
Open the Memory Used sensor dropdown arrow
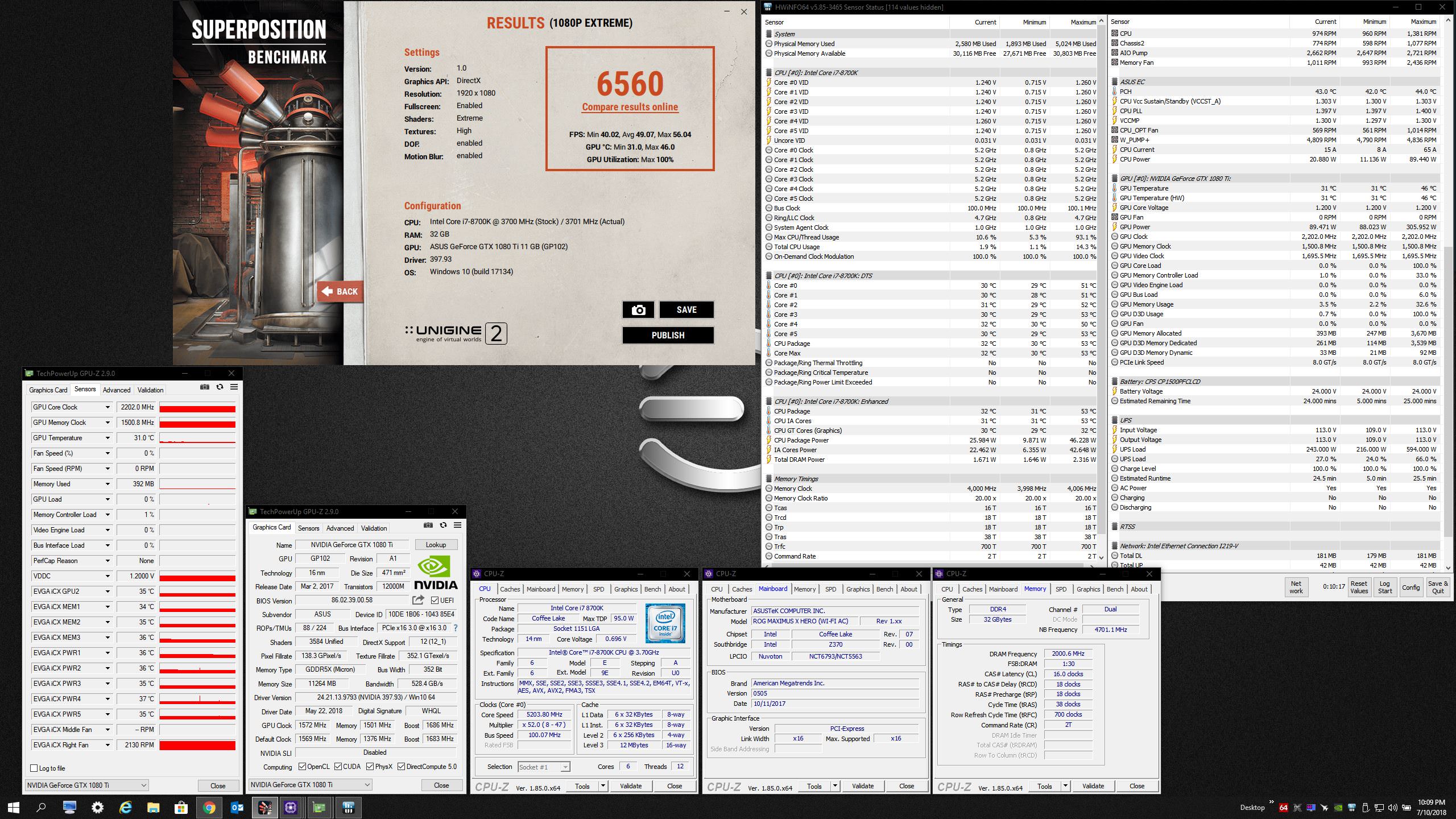(x=107, y=484)
